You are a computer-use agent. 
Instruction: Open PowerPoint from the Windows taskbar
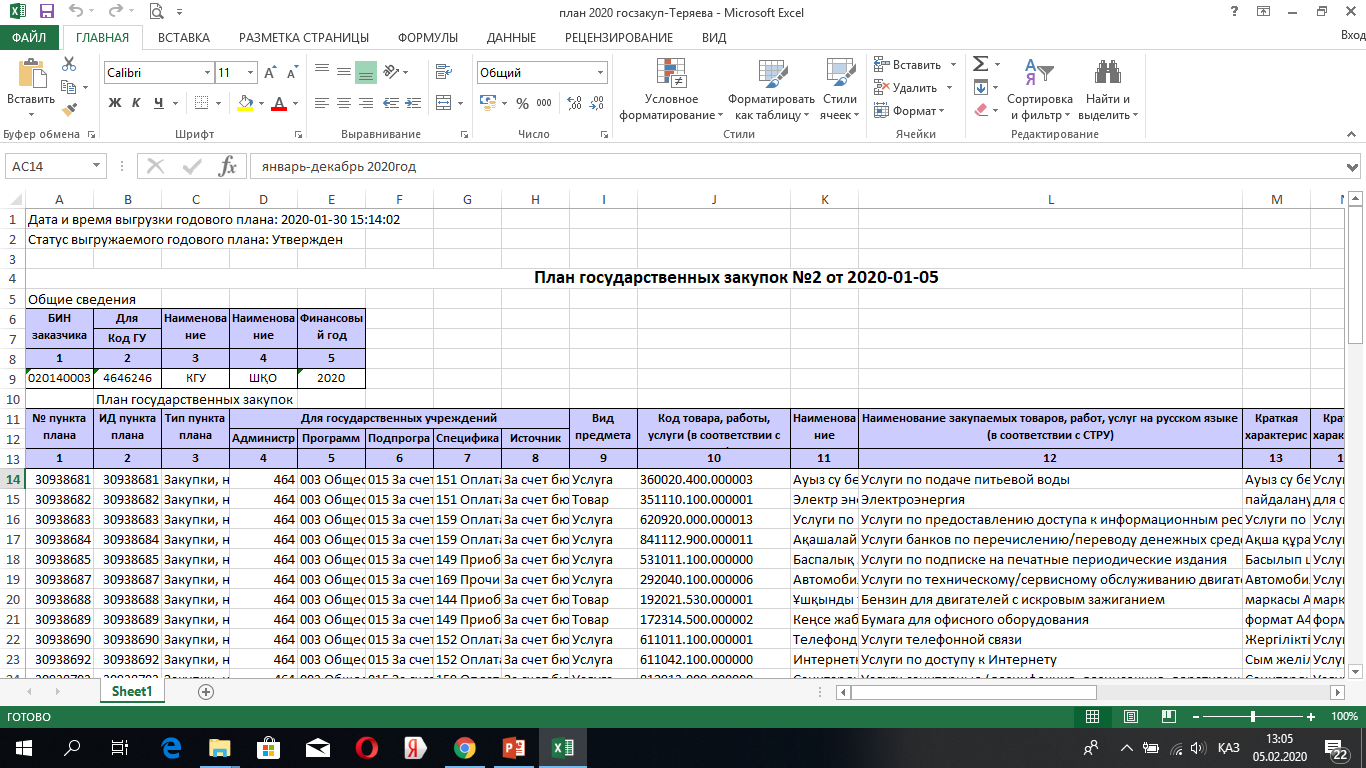(x=513, y=747)
